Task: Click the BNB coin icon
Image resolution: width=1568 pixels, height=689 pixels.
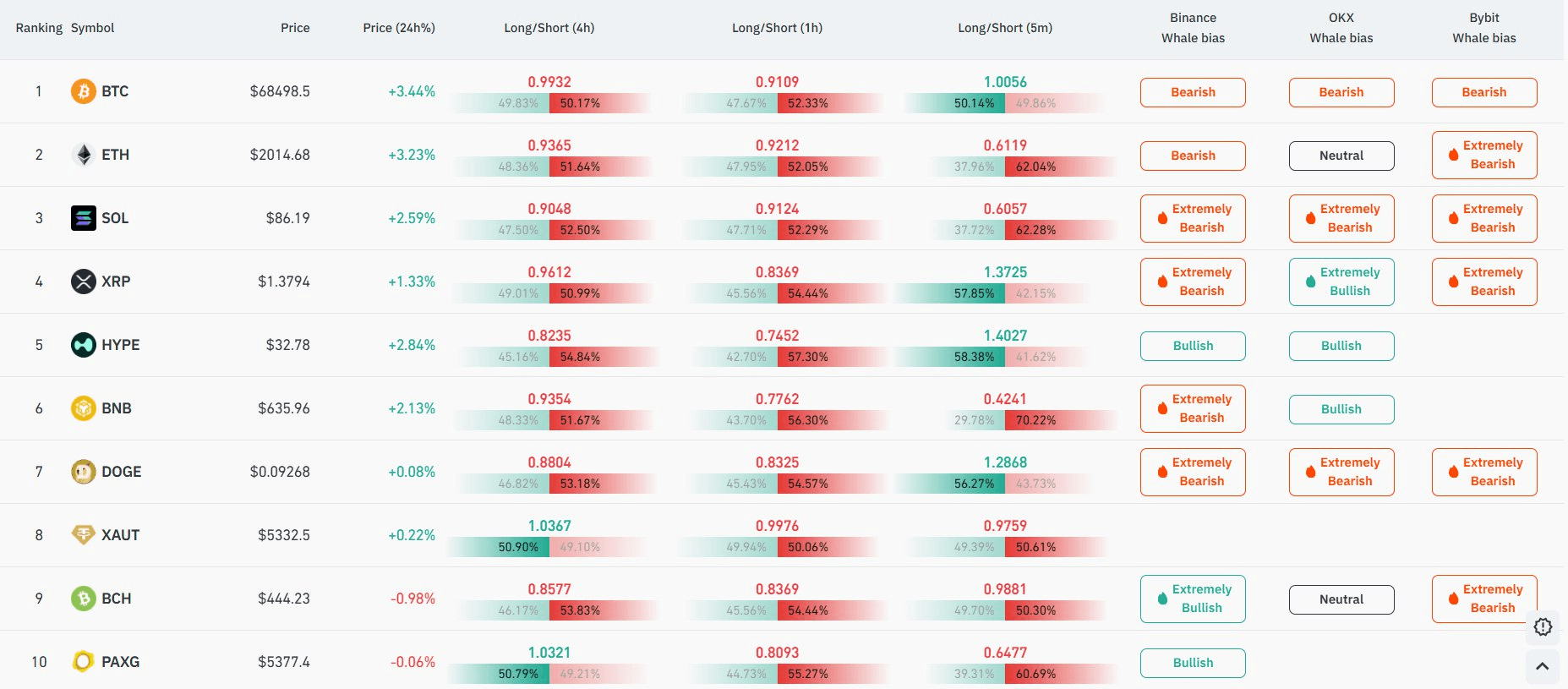Action: point(83,408)
